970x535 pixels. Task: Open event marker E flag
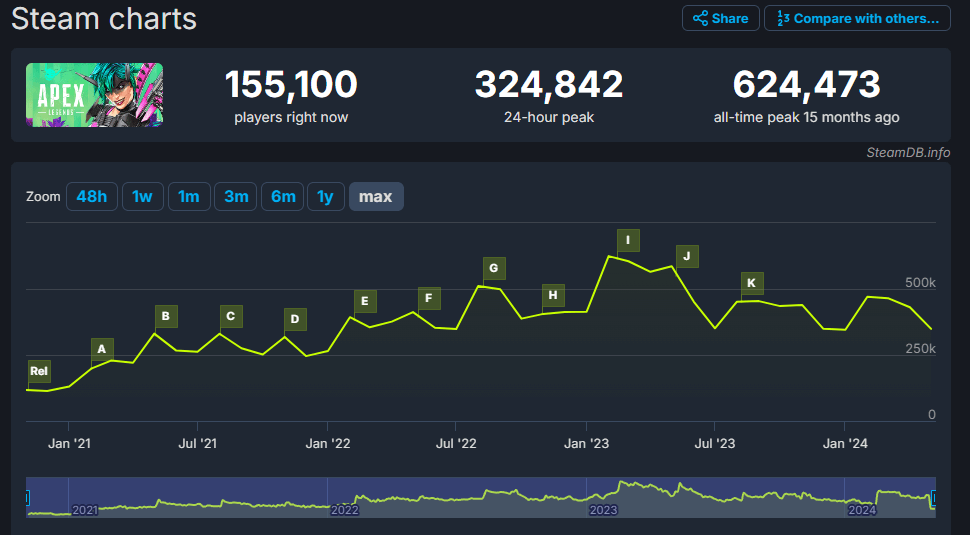coord(364,301)
